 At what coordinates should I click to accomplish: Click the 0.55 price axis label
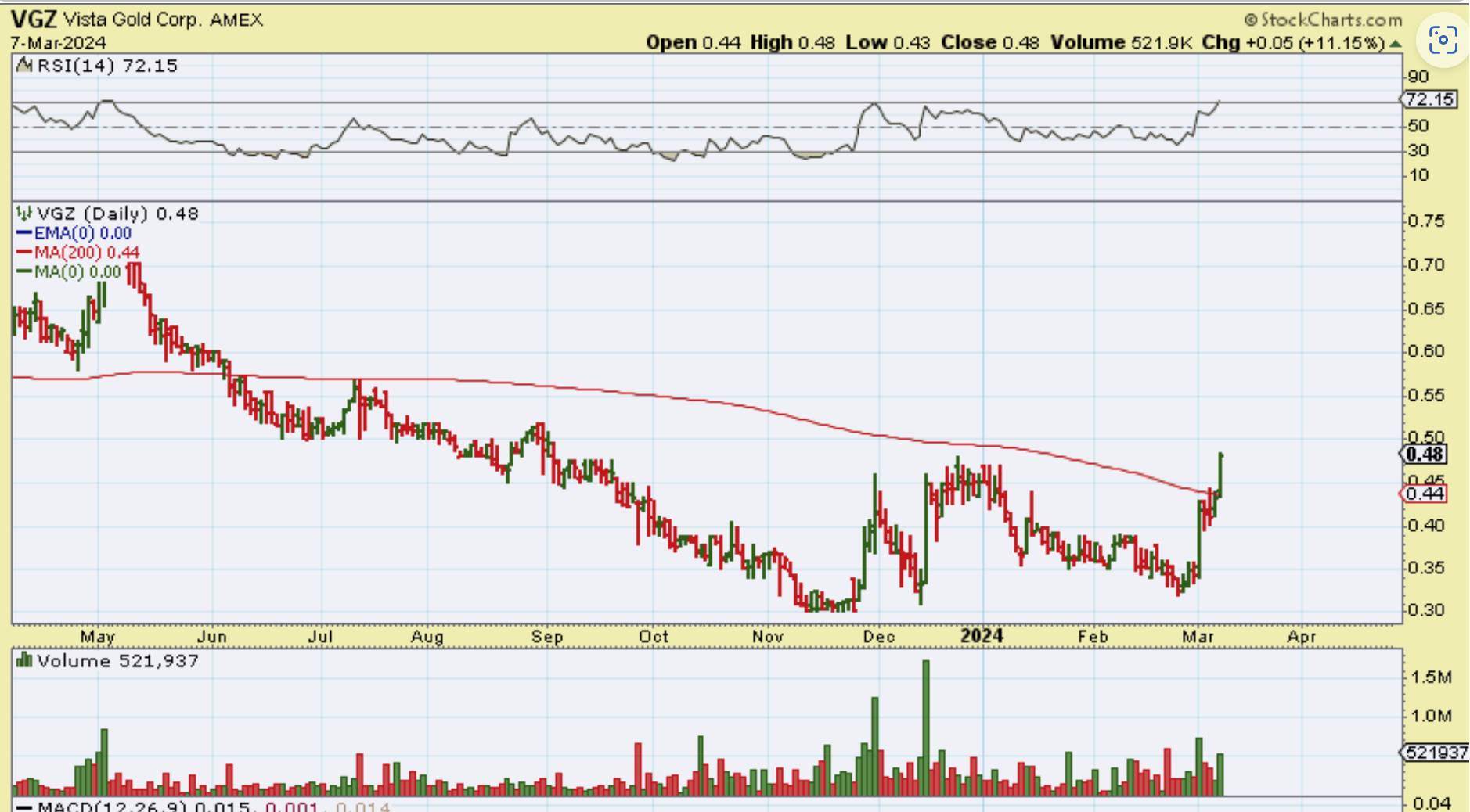pos(1426,395)
